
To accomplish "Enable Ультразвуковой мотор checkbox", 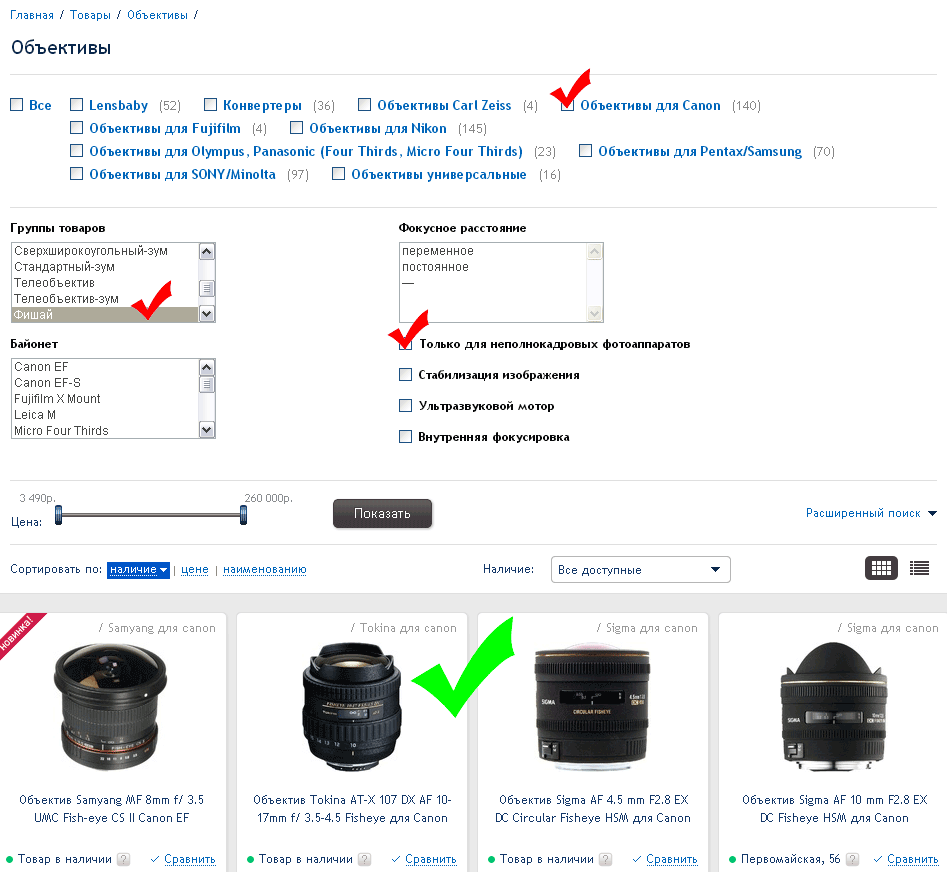I will 405,405.
